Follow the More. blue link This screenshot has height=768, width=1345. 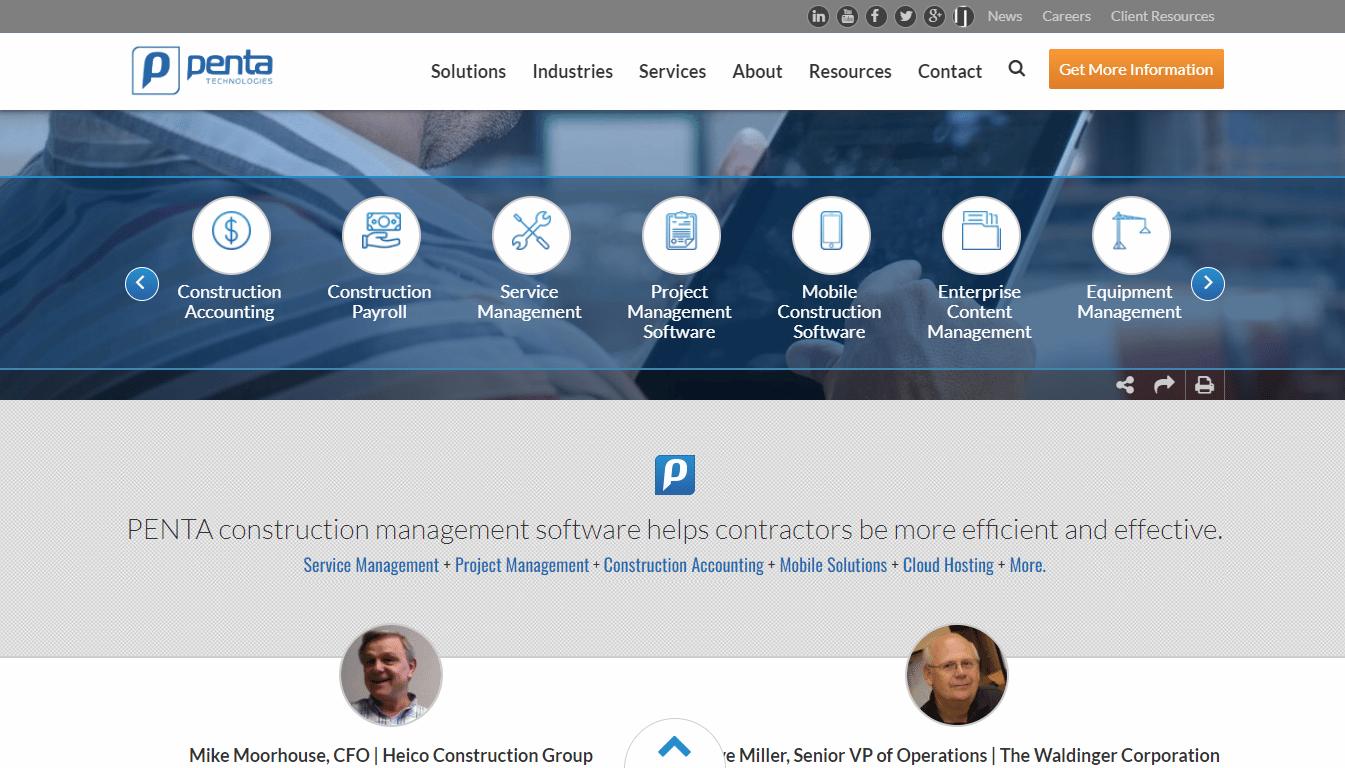tap(1027, 565)
